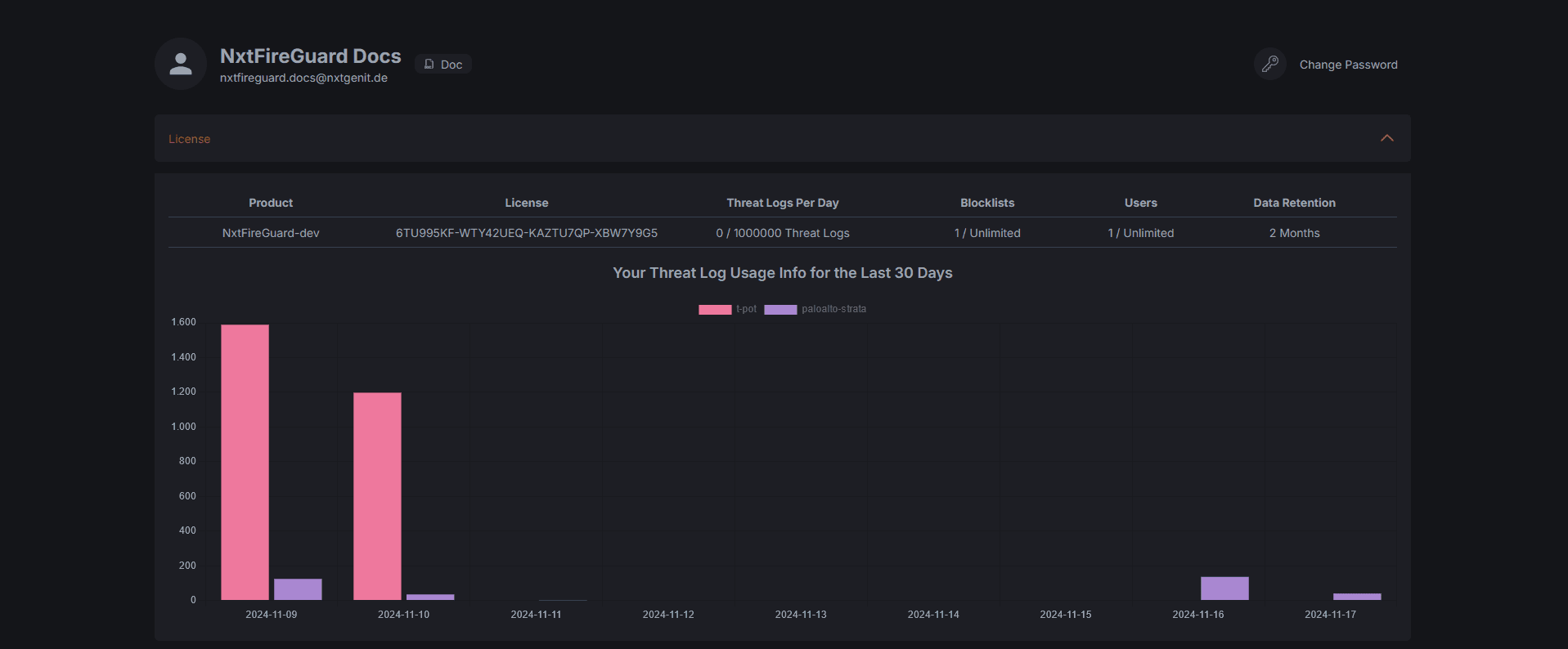Click the nxtfireguard.docs@nxtgenit.de email address
Screen dimensions: 1568x649
coord(303,78)
